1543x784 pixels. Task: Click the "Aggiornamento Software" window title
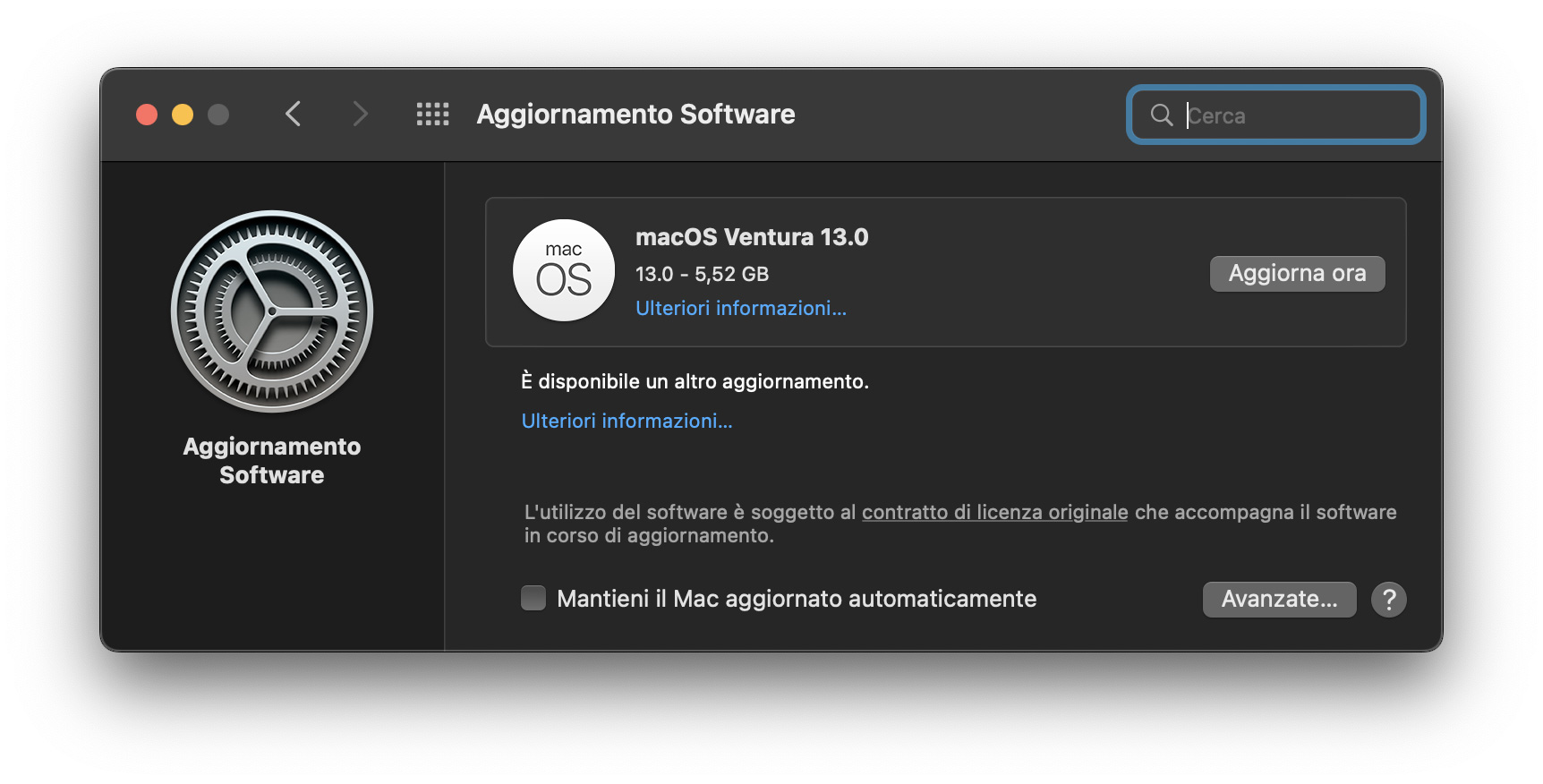(x=635, y=115)
